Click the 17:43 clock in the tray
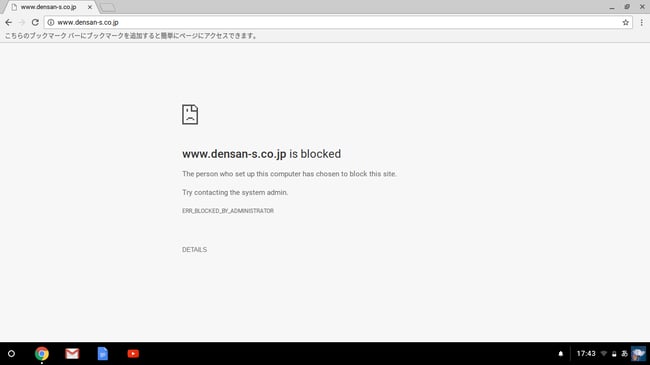Image resolution: width=650 pixels, height=365 pixels. point(586,354)
